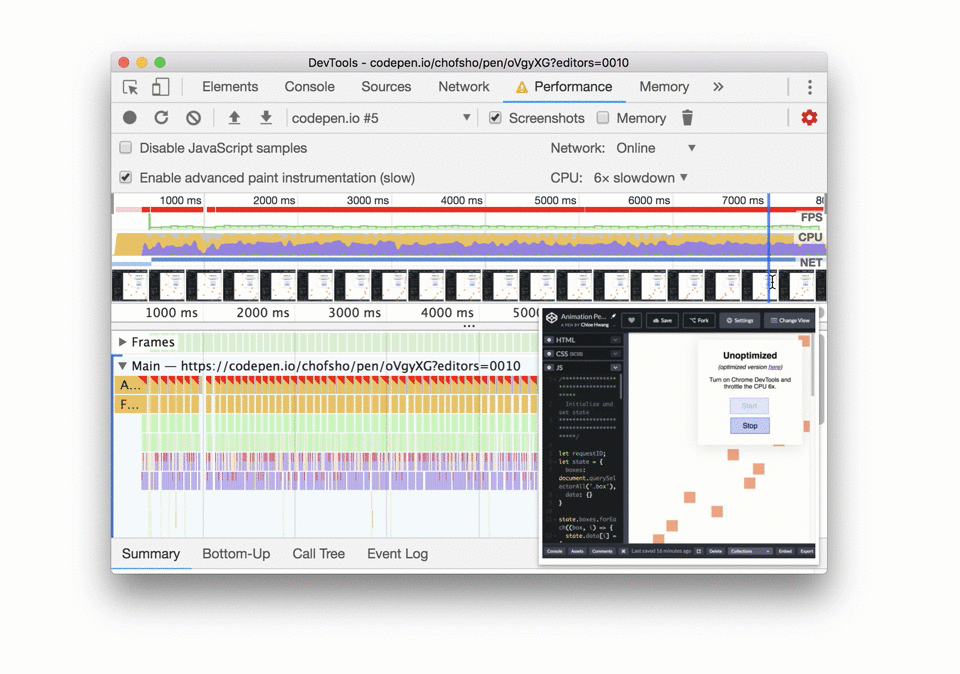Click the reload and profile icon
This screenshot has height=674, width=960.
[161, 118]
